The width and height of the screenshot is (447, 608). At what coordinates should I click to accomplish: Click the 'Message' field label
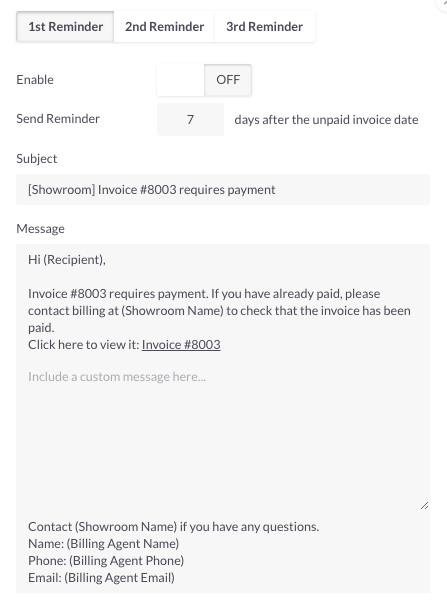tap(40, 229)
